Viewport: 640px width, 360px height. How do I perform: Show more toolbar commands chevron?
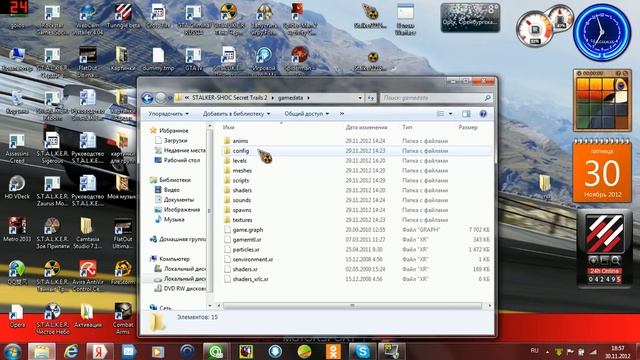click(342, 114)
